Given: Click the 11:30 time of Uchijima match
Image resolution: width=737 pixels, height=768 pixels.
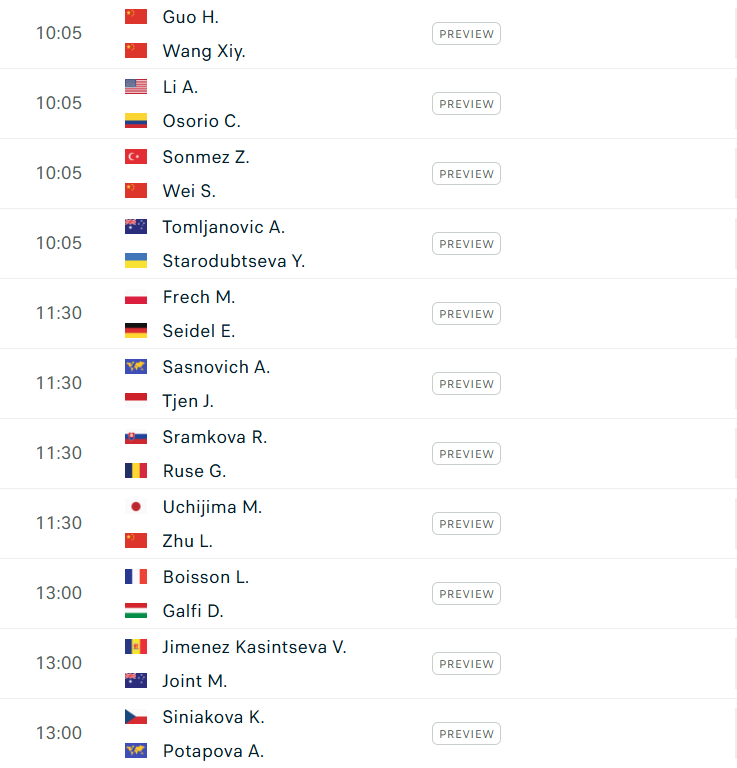Looking at the screenshot, I should 59,523.
